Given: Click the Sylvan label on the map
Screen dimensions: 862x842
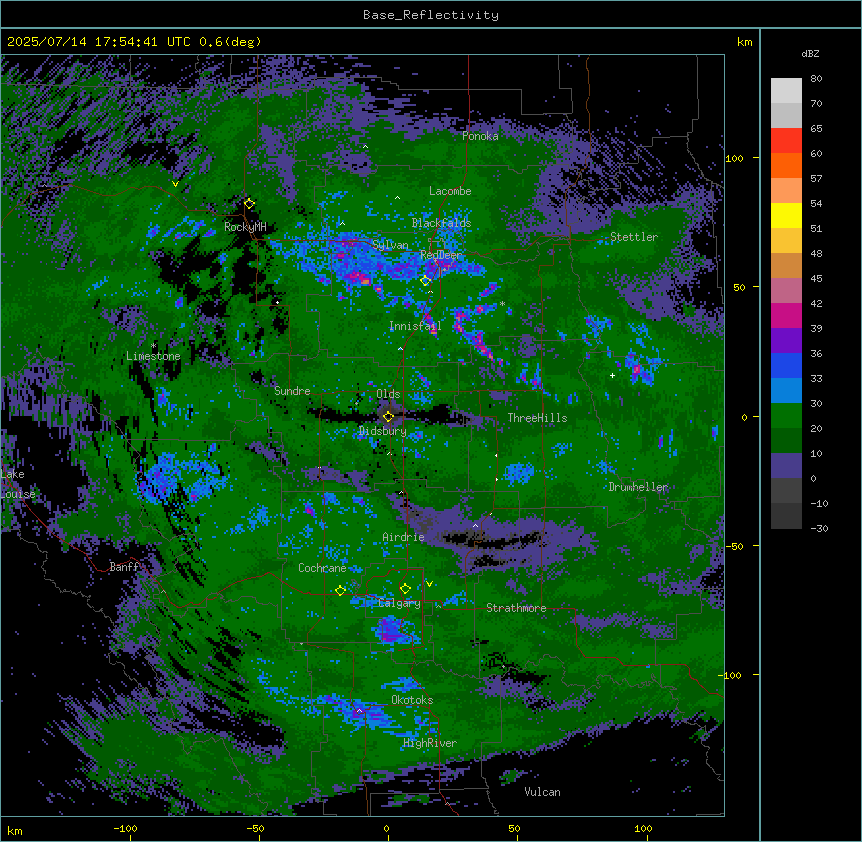Looking at the screenshot, I should click(390, 245).
